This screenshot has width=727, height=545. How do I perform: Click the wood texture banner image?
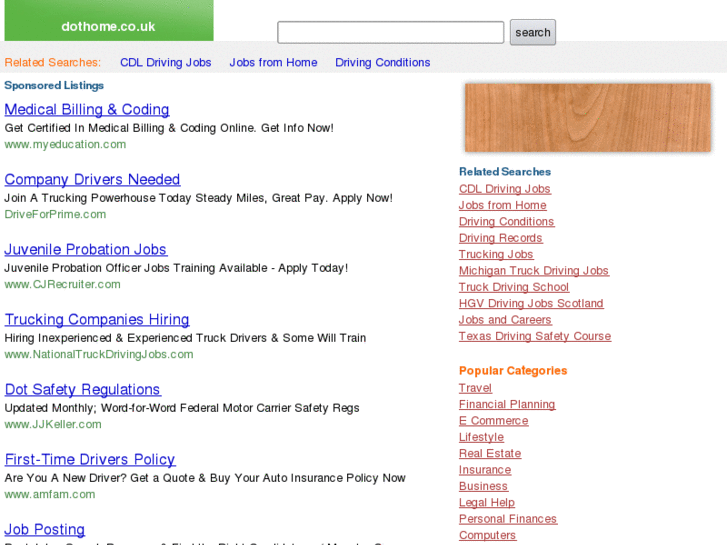(588, 118)
